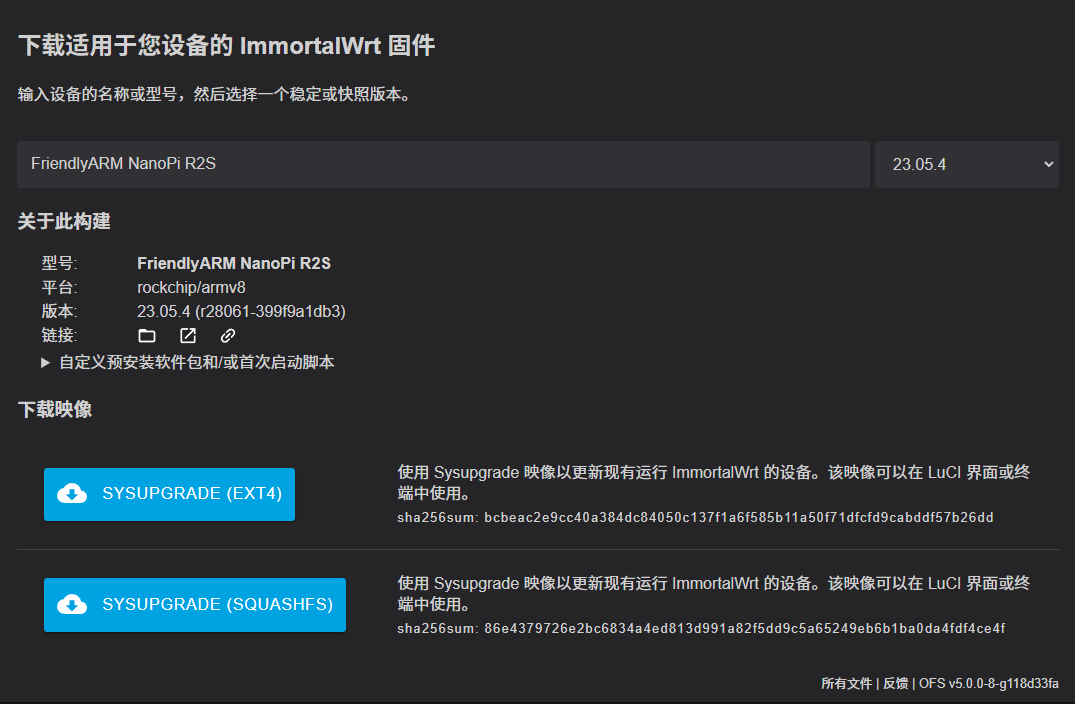
Task: Open the external-link icon beside 链接
Action: point(188,336)
